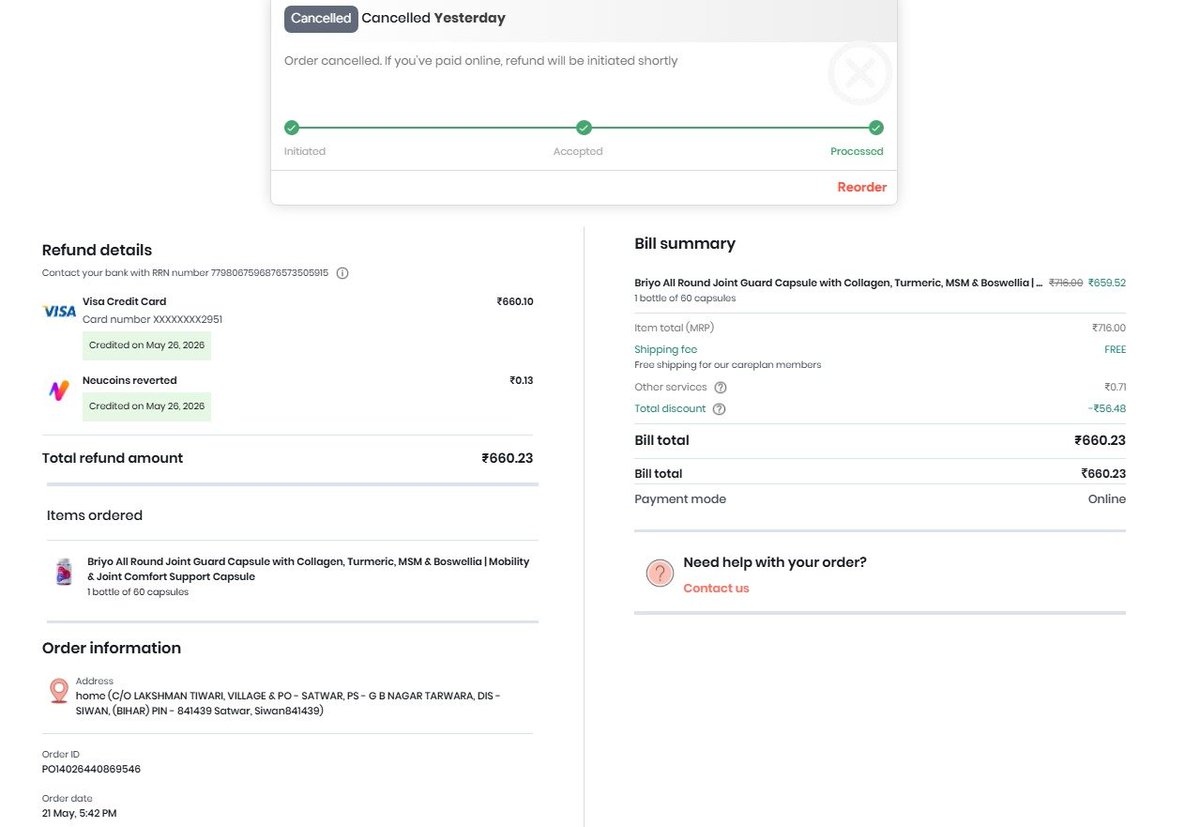Click Contact us link
1200x827 pixels.
pos(716,588)
